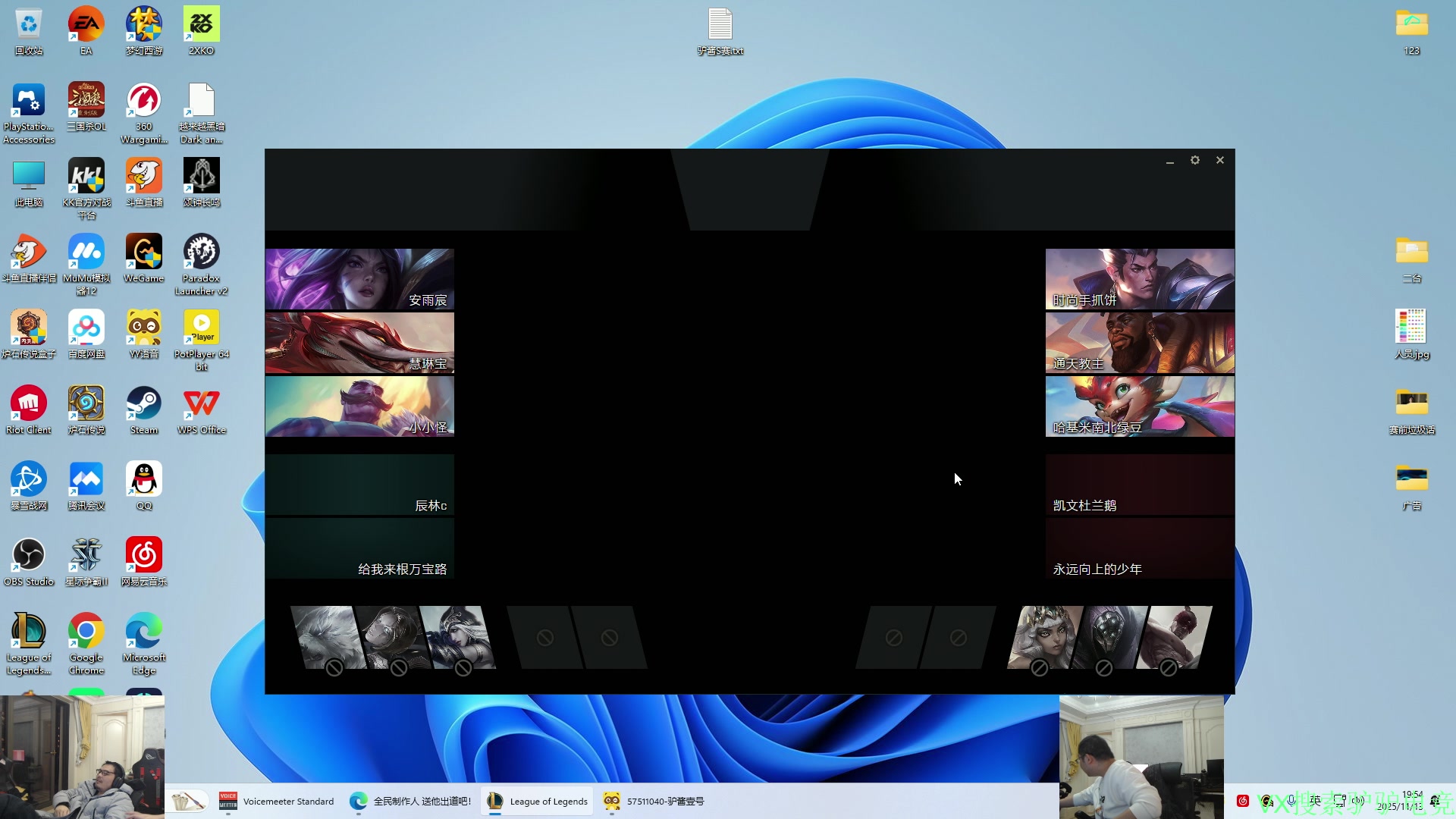Open the Google Chrome desktop shortcut

coord(86,632)
